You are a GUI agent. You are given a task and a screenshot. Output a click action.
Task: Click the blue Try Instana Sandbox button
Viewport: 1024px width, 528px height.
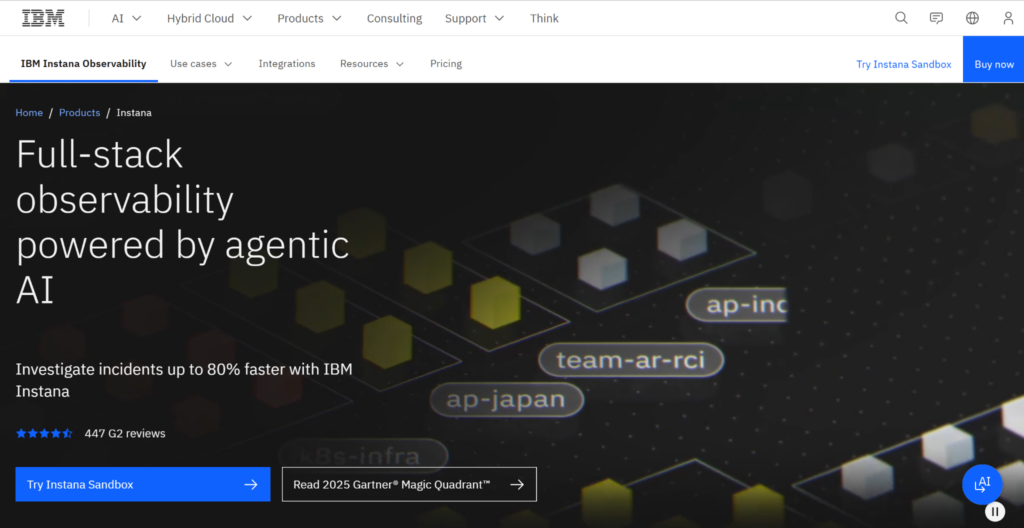143,484
